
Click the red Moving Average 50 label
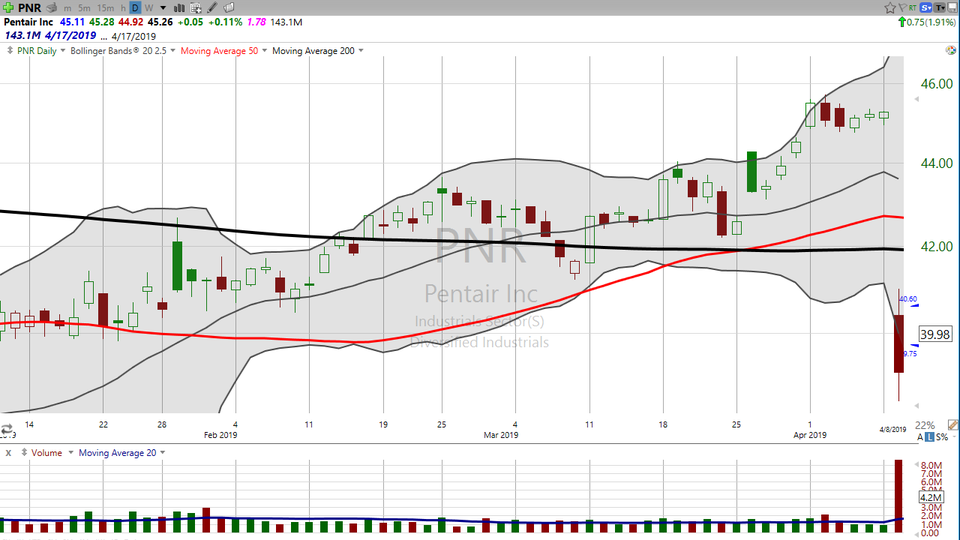coord(219,51)
